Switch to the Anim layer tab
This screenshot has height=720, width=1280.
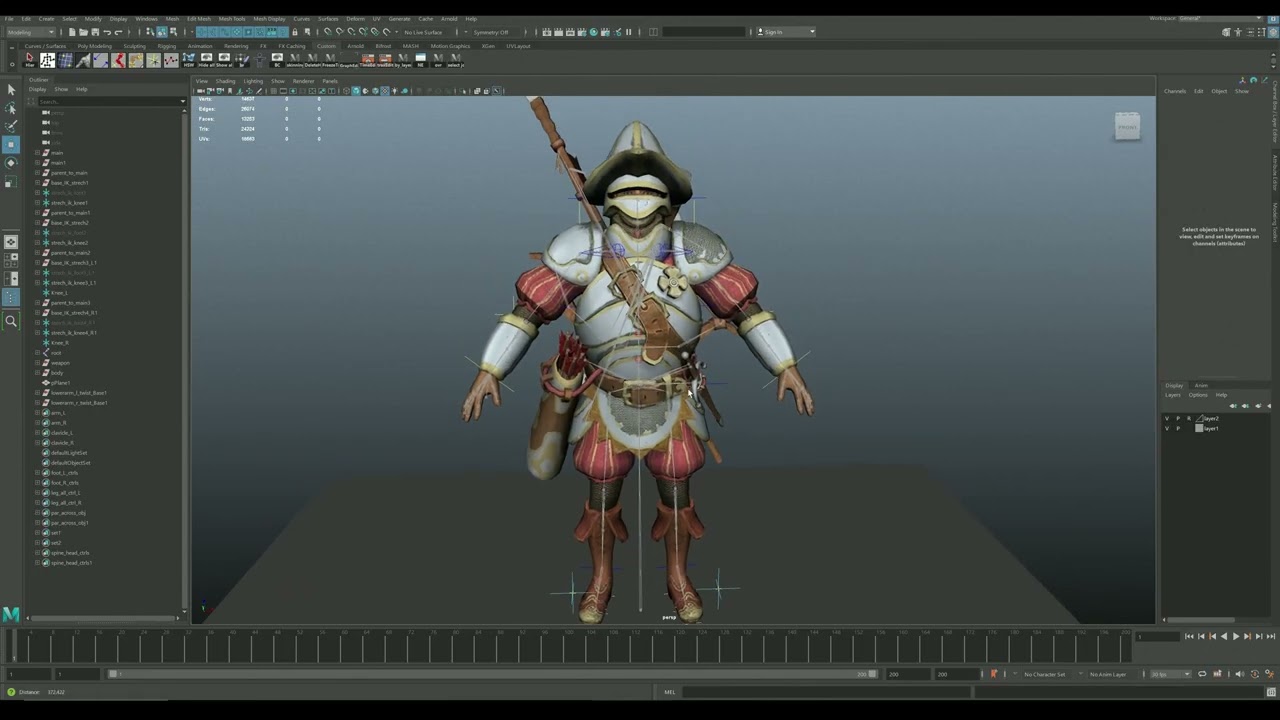click(x=1201, y=385)
